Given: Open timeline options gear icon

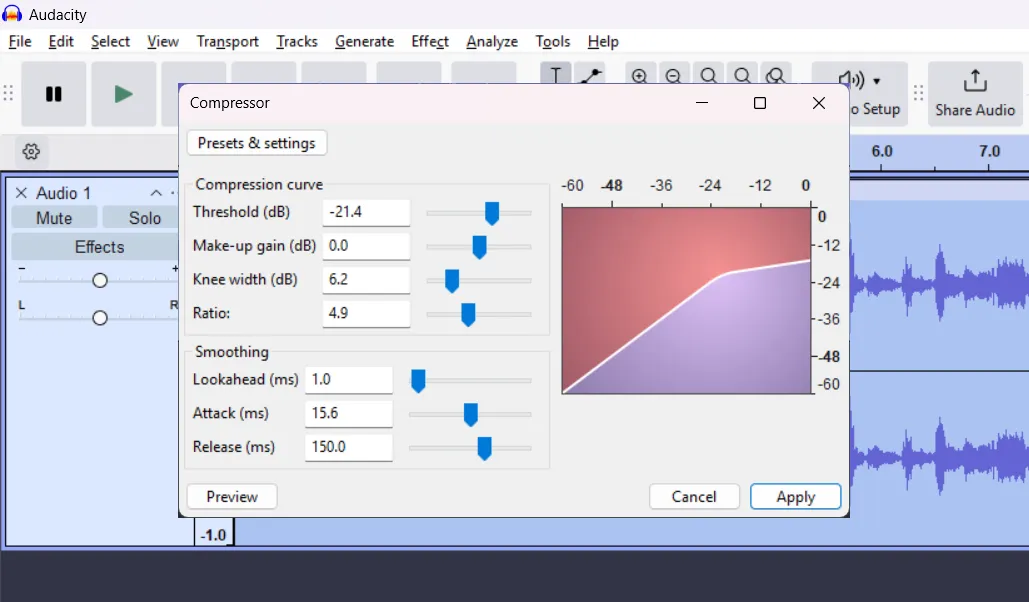Looking at the screenshot, I should tap(31, 152).
